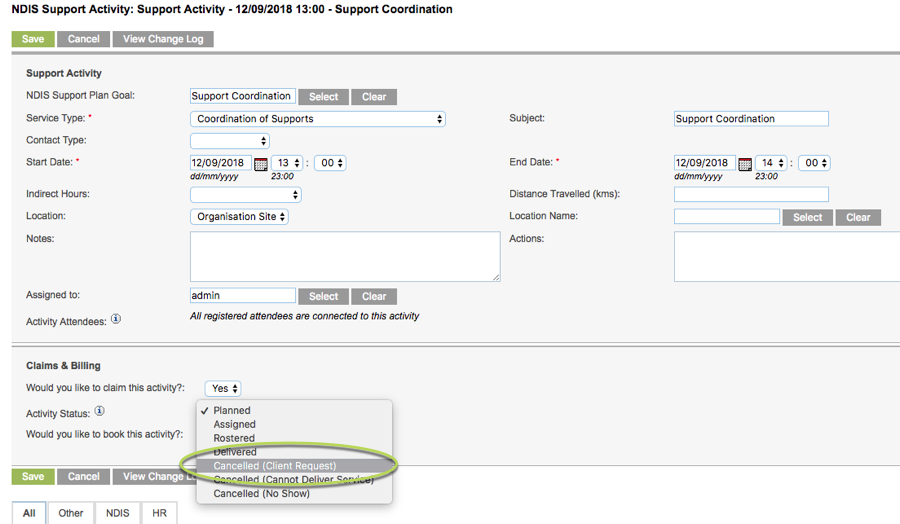Click the End Date text field
The image size is (900, 524).
[705, 163]
